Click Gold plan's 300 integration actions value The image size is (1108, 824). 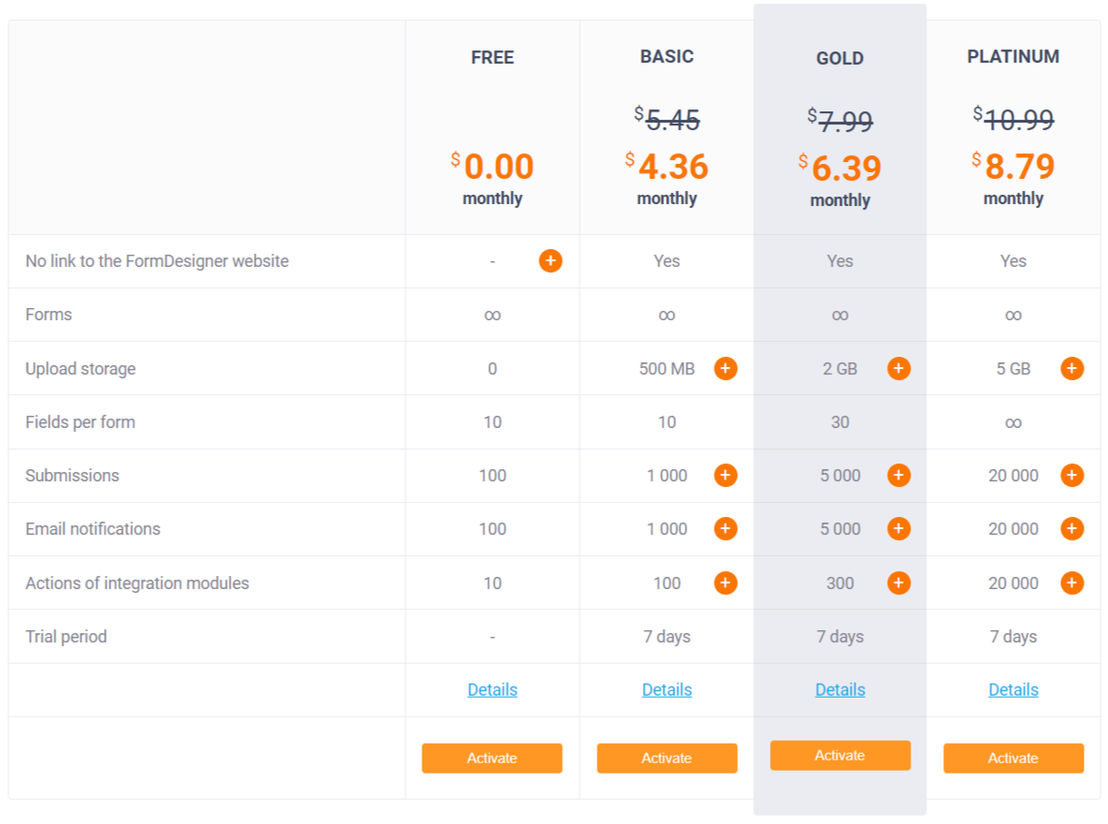839,583
